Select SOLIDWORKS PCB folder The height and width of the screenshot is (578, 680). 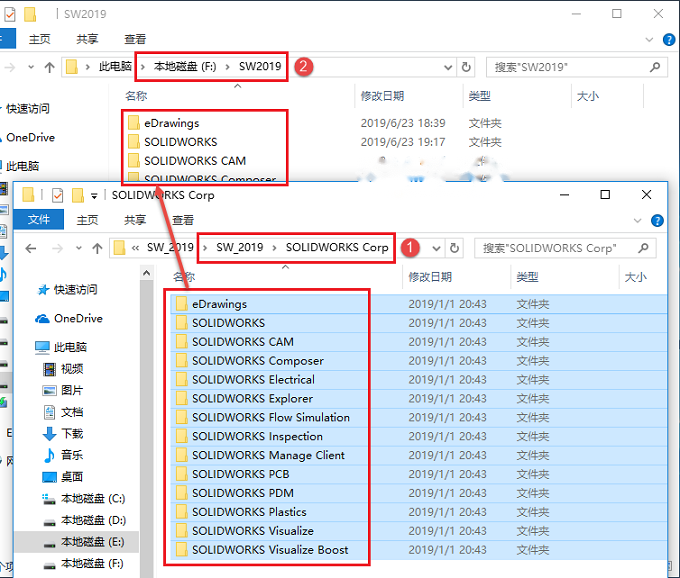(240, 474)
